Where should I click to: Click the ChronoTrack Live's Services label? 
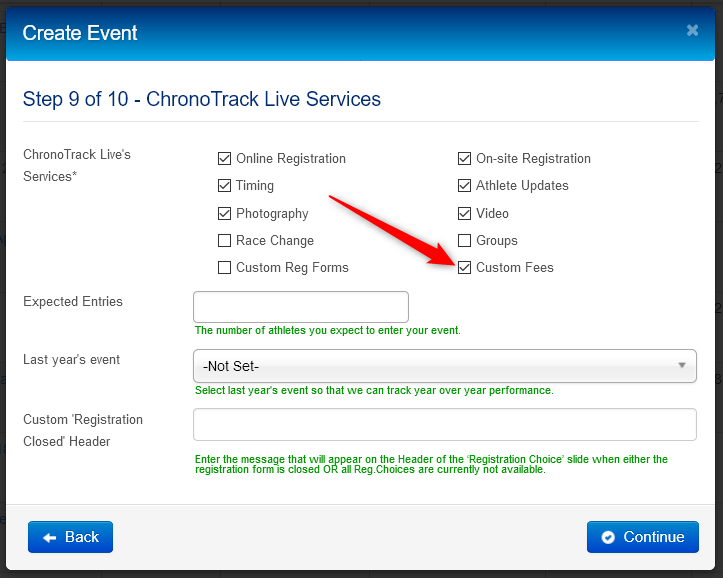coord(77,165)
